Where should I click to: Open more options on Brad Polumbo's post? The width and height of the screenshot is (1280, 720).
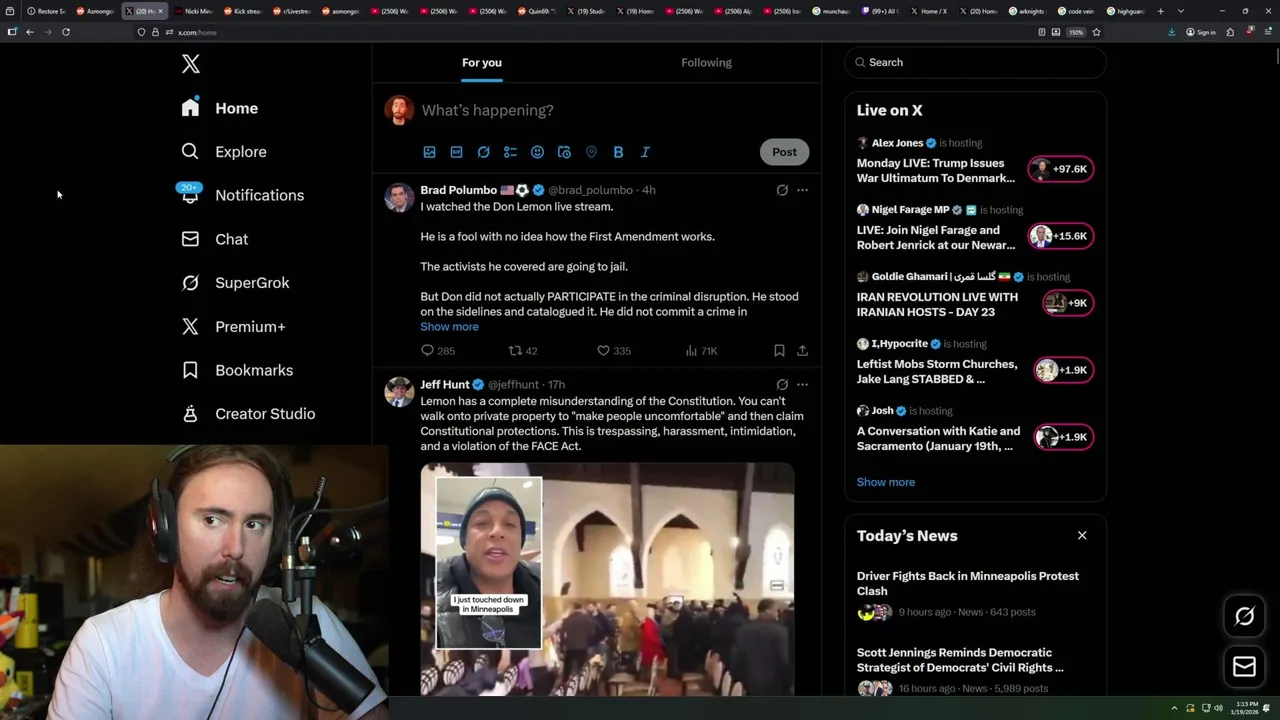pyautogui.click(x=802, y=190)
